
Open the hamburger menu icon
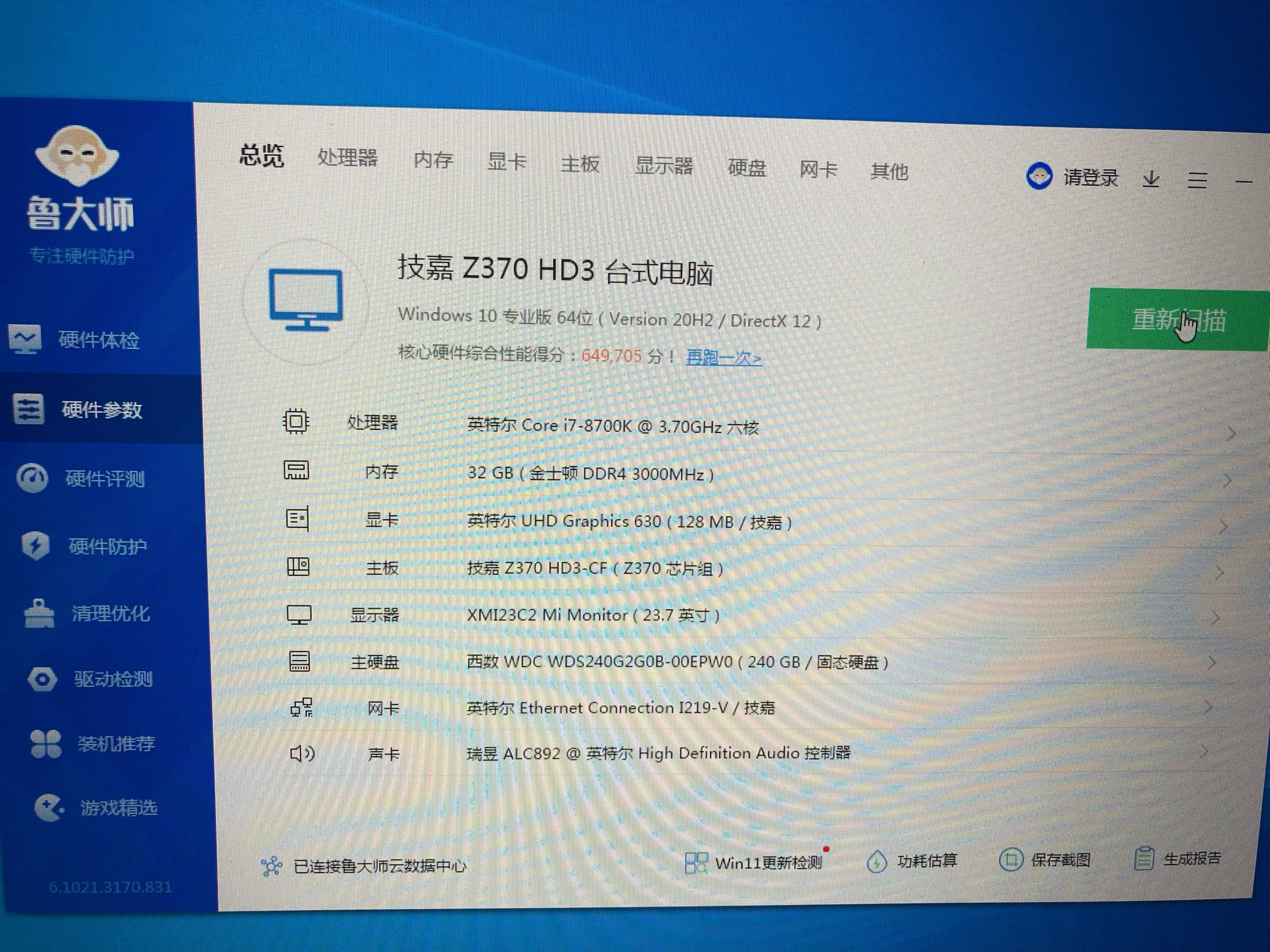coord(1197,180)
